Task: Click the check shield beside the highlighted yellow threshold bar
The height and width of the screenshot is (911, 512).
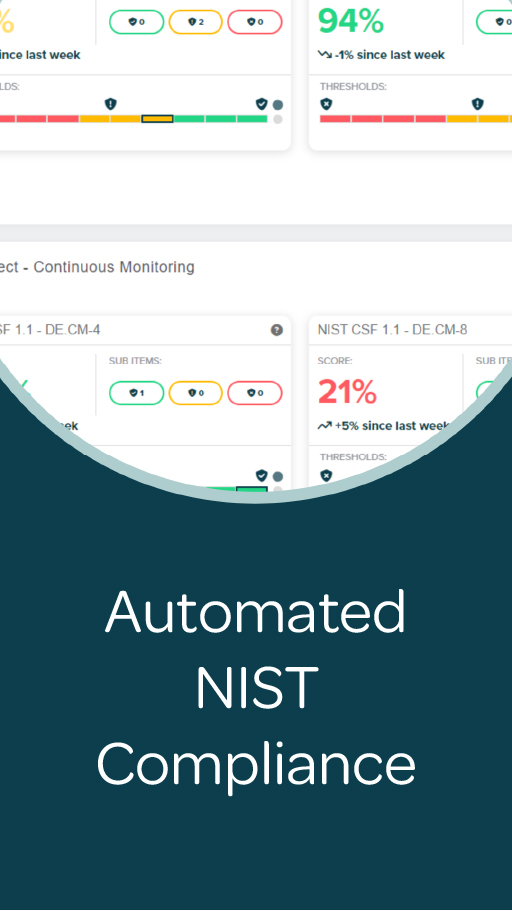Action: [x=262, y=104]
